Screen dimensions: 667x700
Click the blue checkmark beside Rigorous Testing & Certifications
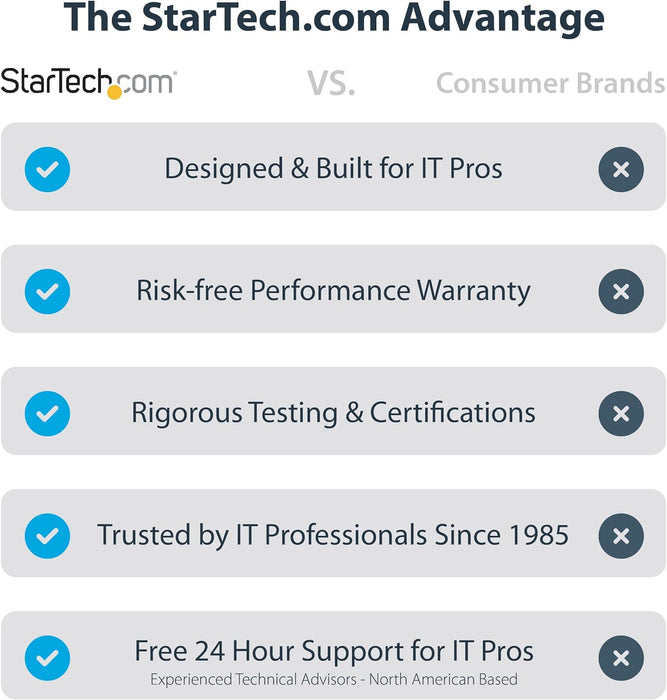tap(47, 413)
